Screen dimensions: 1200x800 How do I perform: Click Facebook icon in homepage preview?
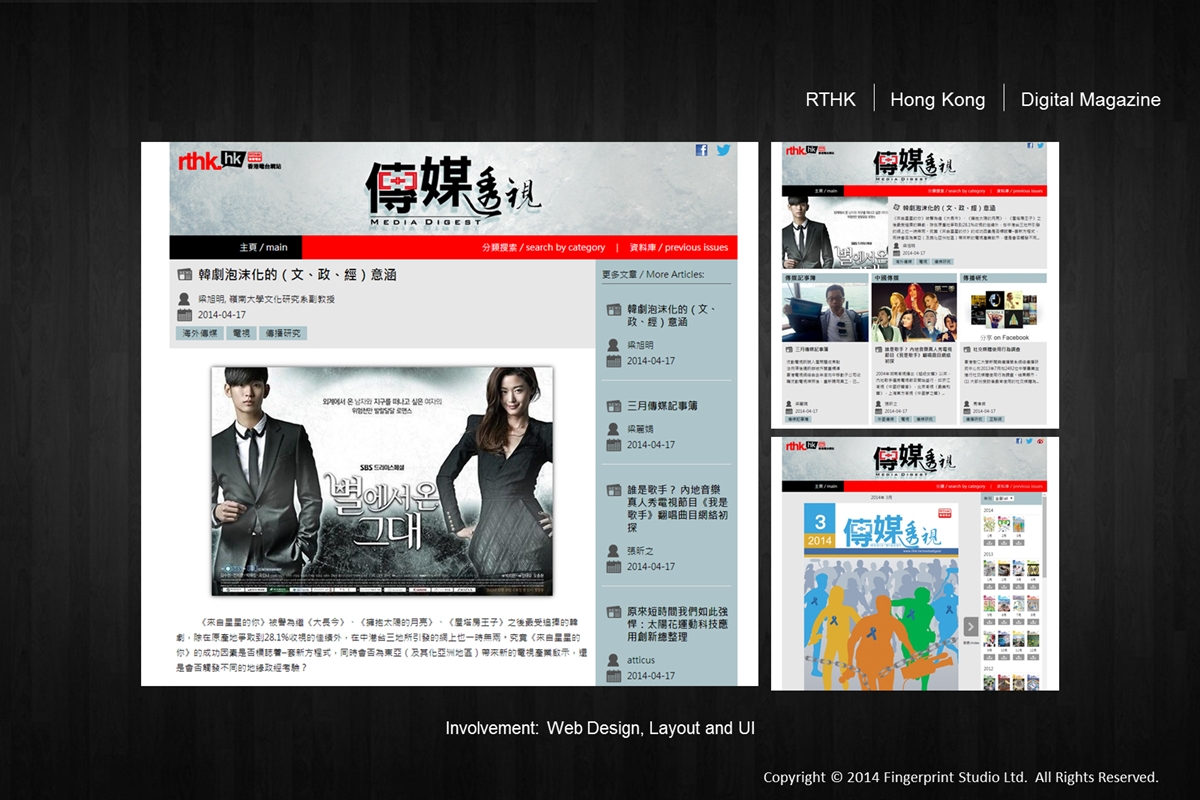[1030, 146]
